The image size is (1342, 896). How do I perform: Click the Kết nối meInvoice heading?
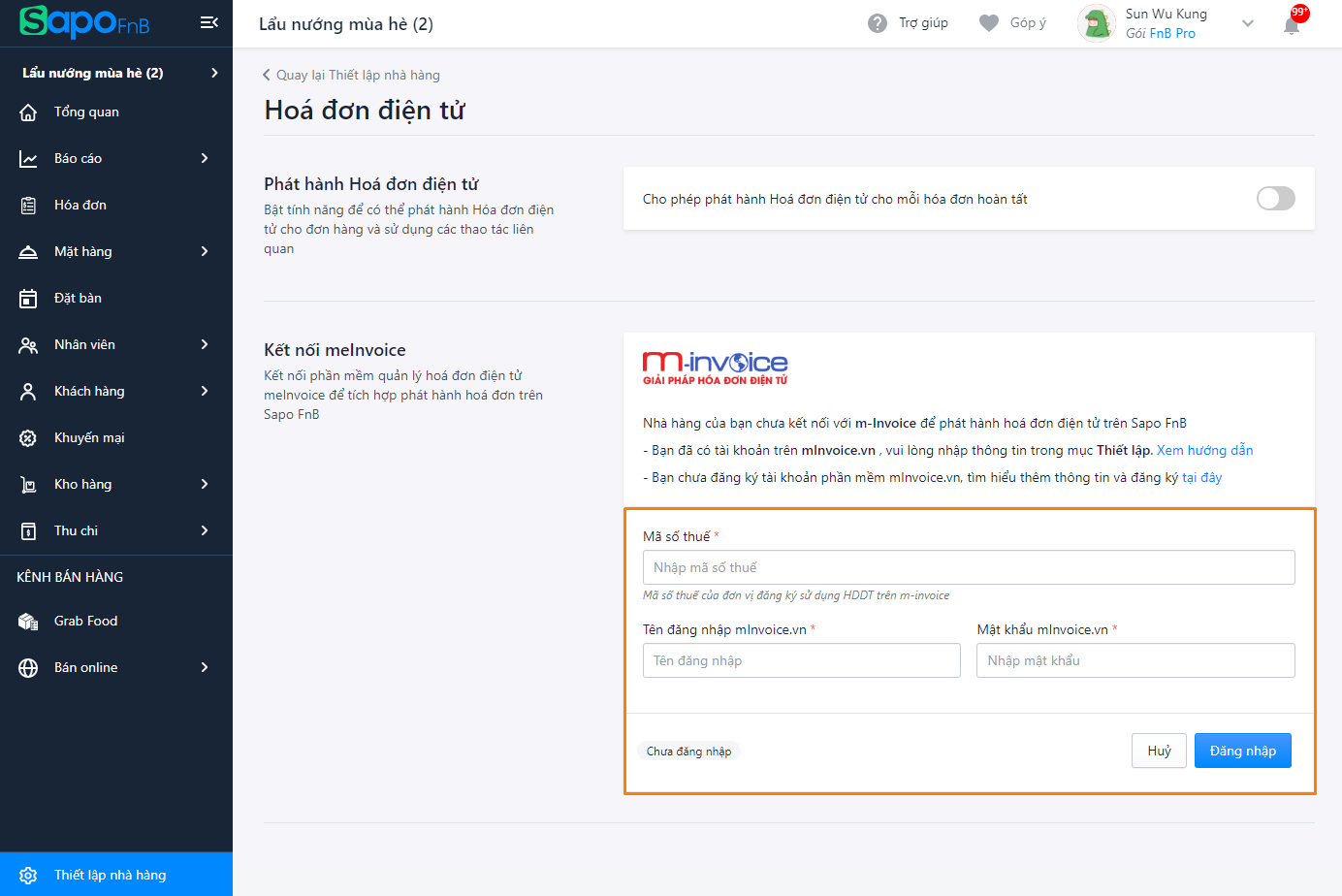tap(335, 350)
